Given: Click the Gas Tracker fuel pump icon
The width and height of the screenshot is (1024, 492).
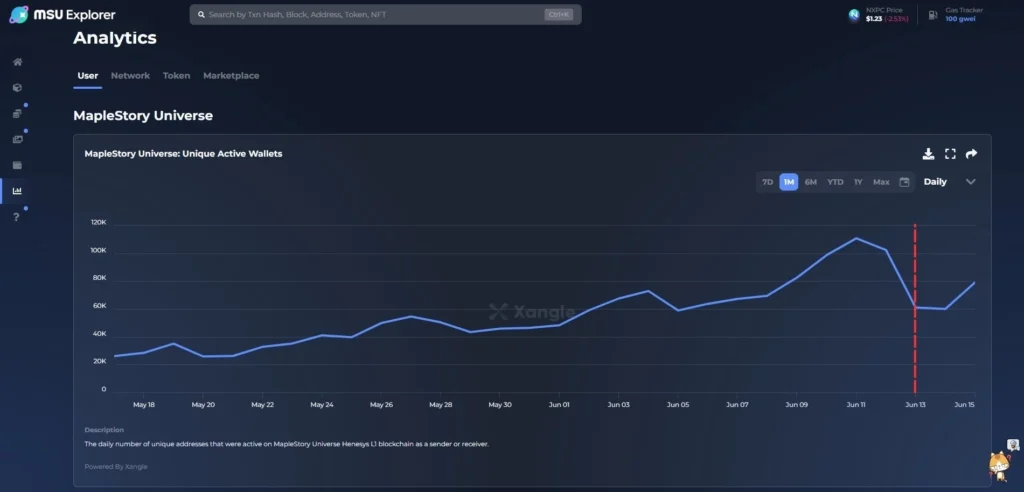Looking at the screenshot, I should [x=933, y=14].
